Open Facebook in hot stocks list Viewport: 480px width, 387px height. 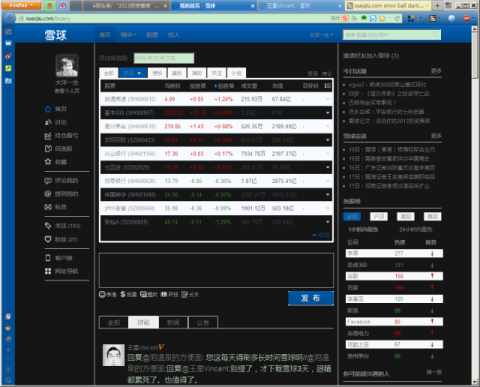click(359, 322)
